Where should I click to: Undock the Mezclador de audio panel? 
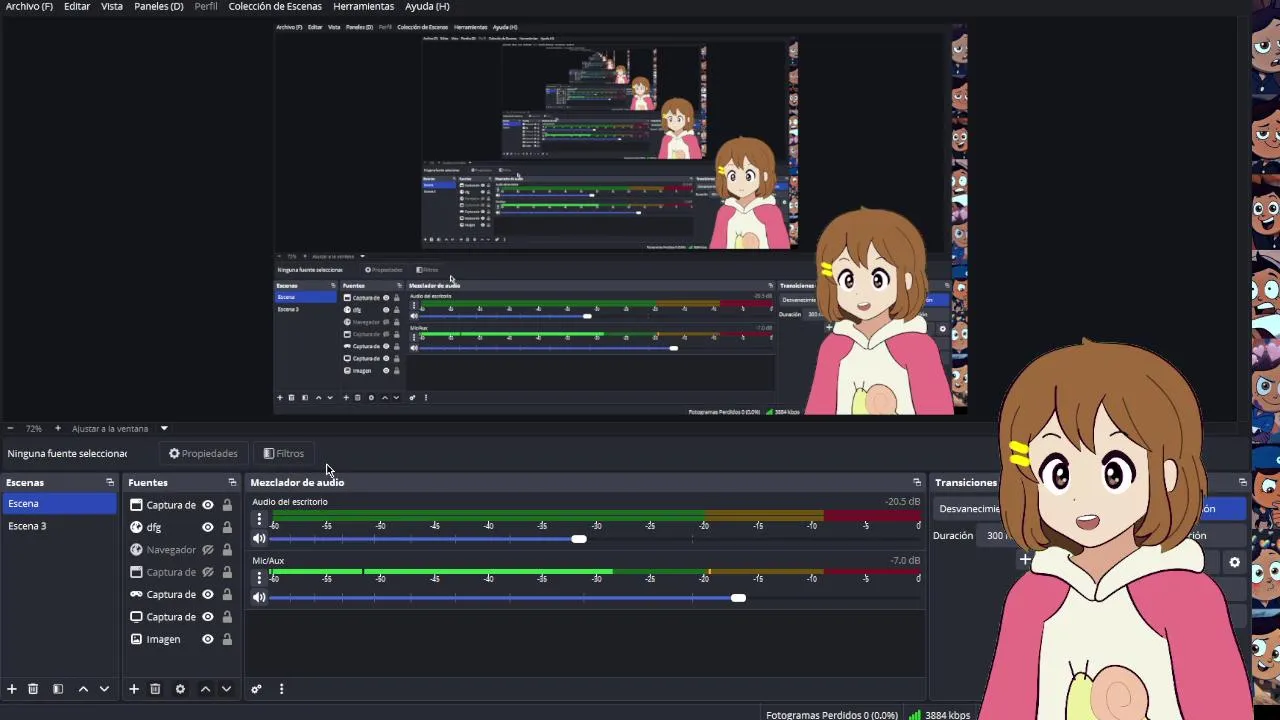(x=917, y=483)
